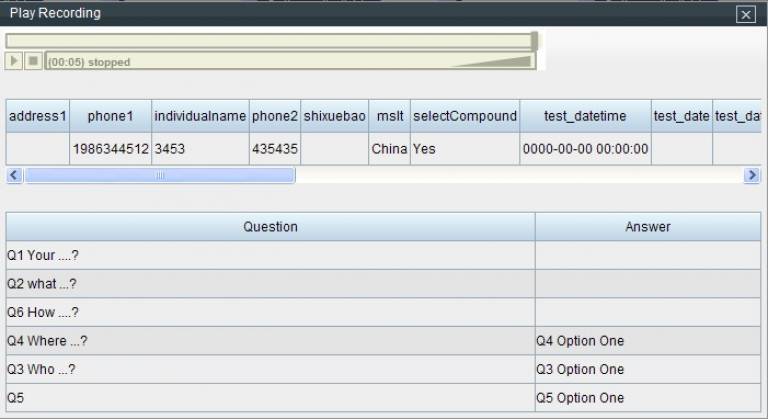The height and width of the screenshot is (419, 768).
Task: Click the left arrow of horizontal scrollbar
Action: (x=13, y=175)
